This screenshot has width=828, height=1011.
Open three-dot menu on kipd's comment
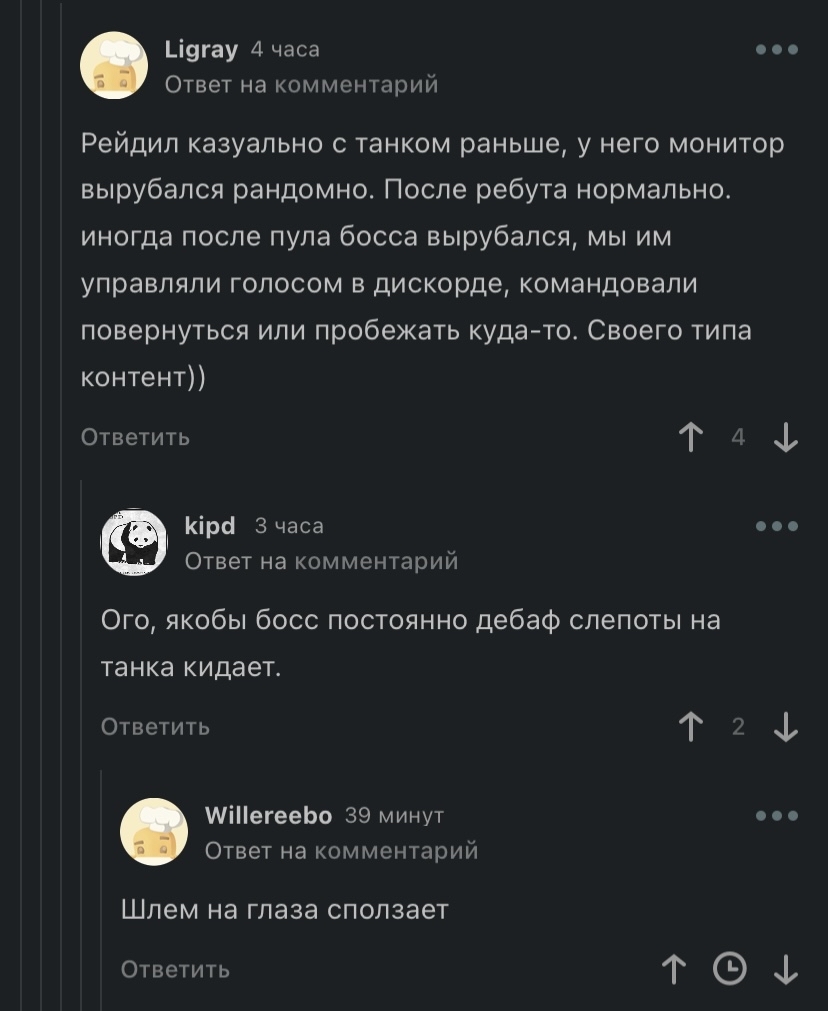[777, 526]
